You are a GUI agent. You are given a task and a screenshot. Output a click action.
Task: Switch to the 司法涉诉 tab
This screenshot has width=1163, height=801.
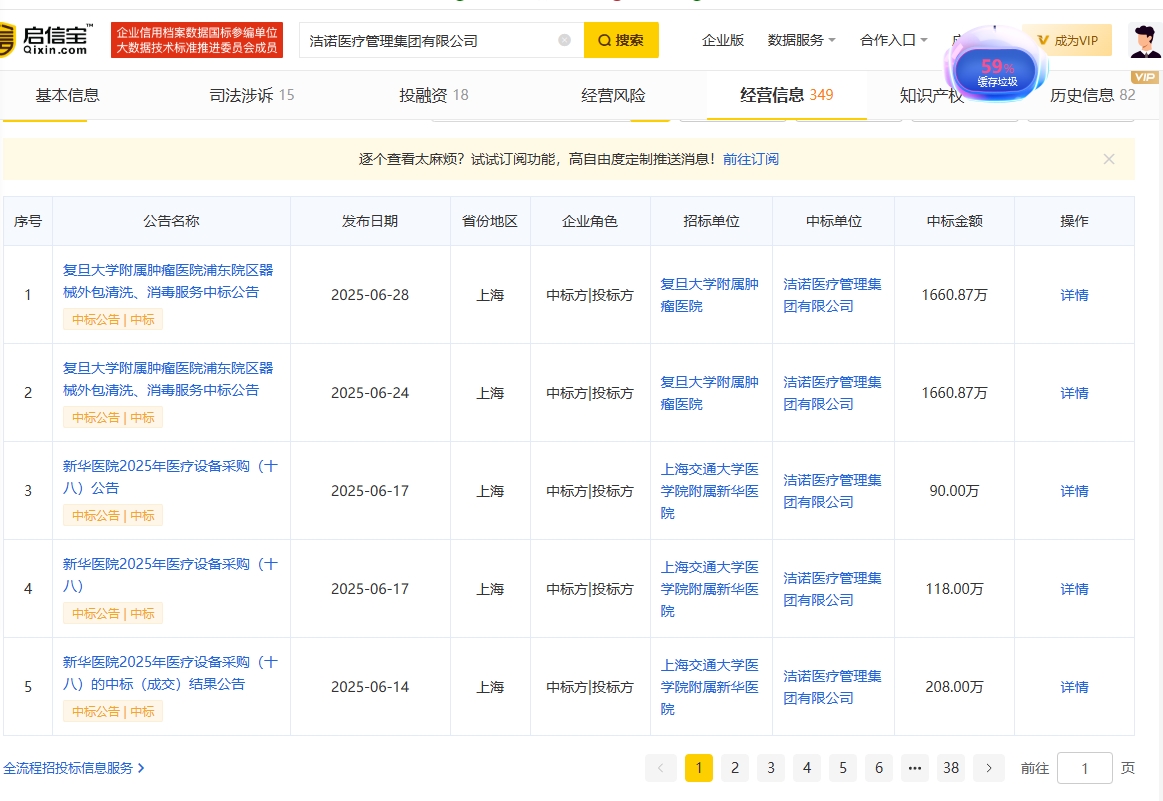[x=251, y=95]
